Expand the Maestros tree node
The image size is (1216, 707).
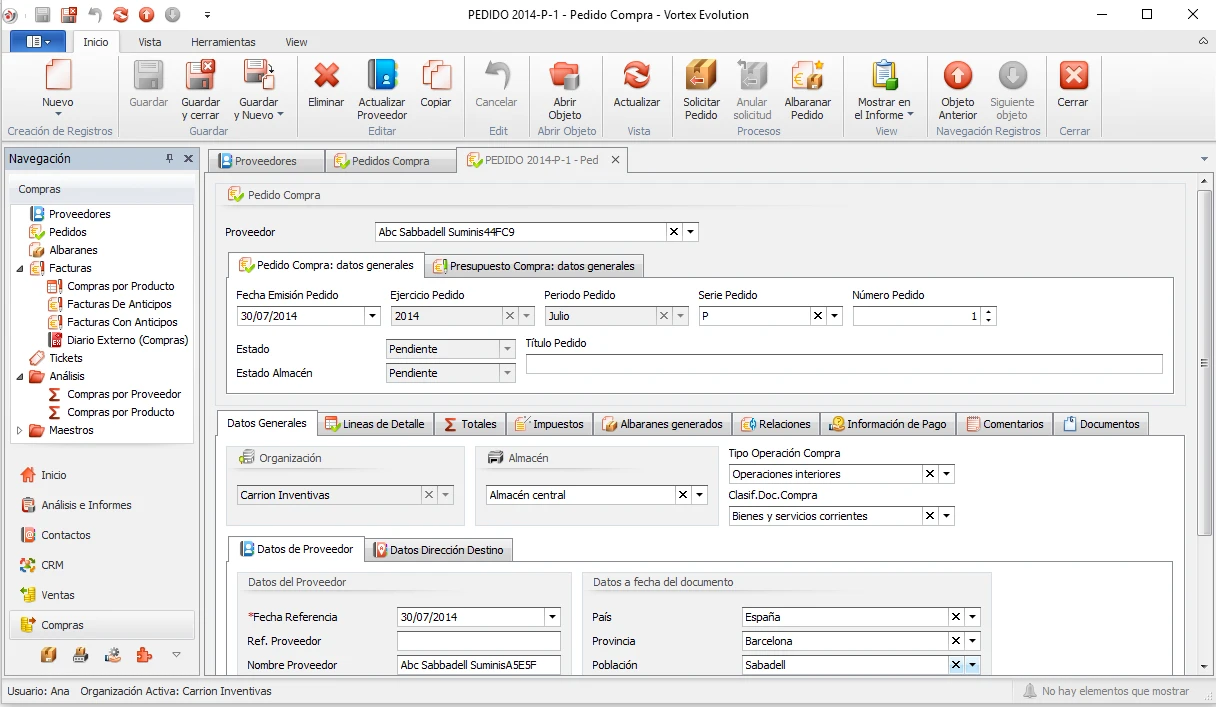tap(21, 430)
